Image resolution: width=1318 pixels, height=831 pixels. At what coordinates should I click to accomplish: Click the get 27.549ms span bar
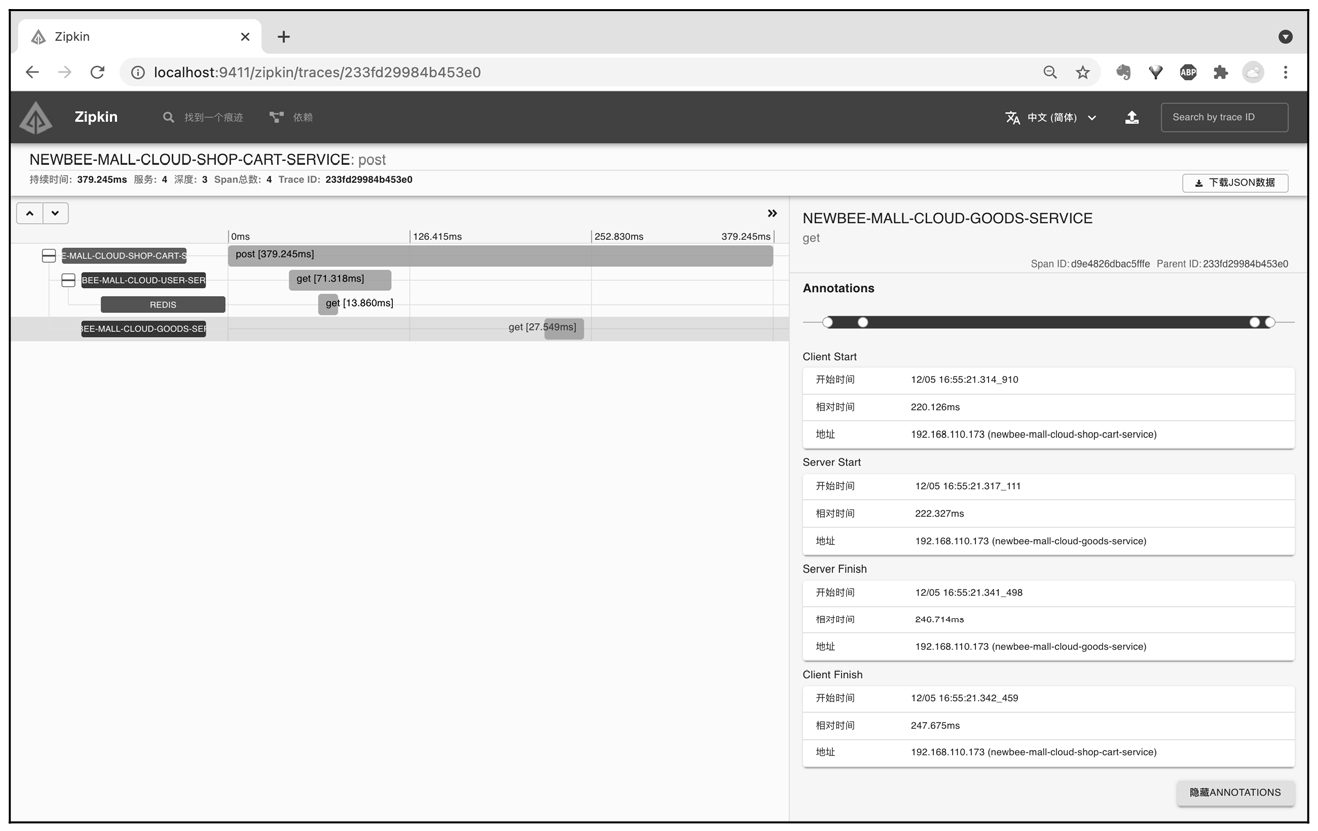pos(564,328)
